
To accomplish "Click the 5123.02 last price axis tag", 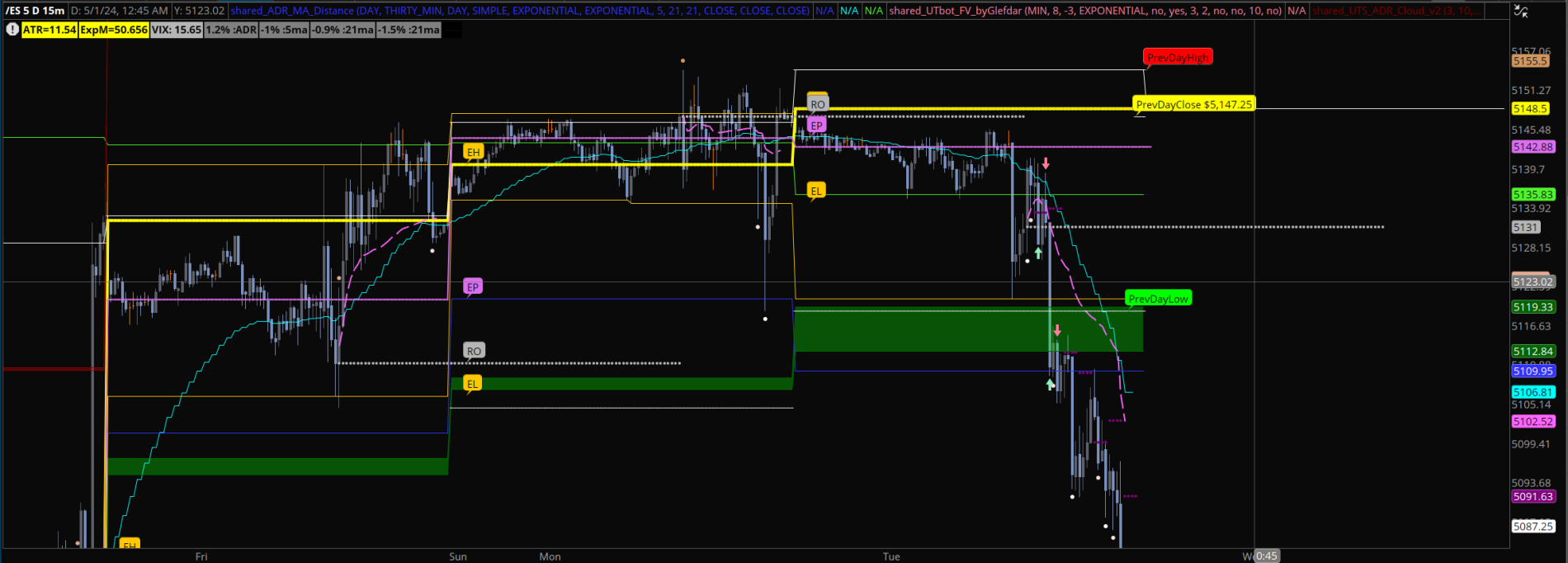I will coord(1533,281).
